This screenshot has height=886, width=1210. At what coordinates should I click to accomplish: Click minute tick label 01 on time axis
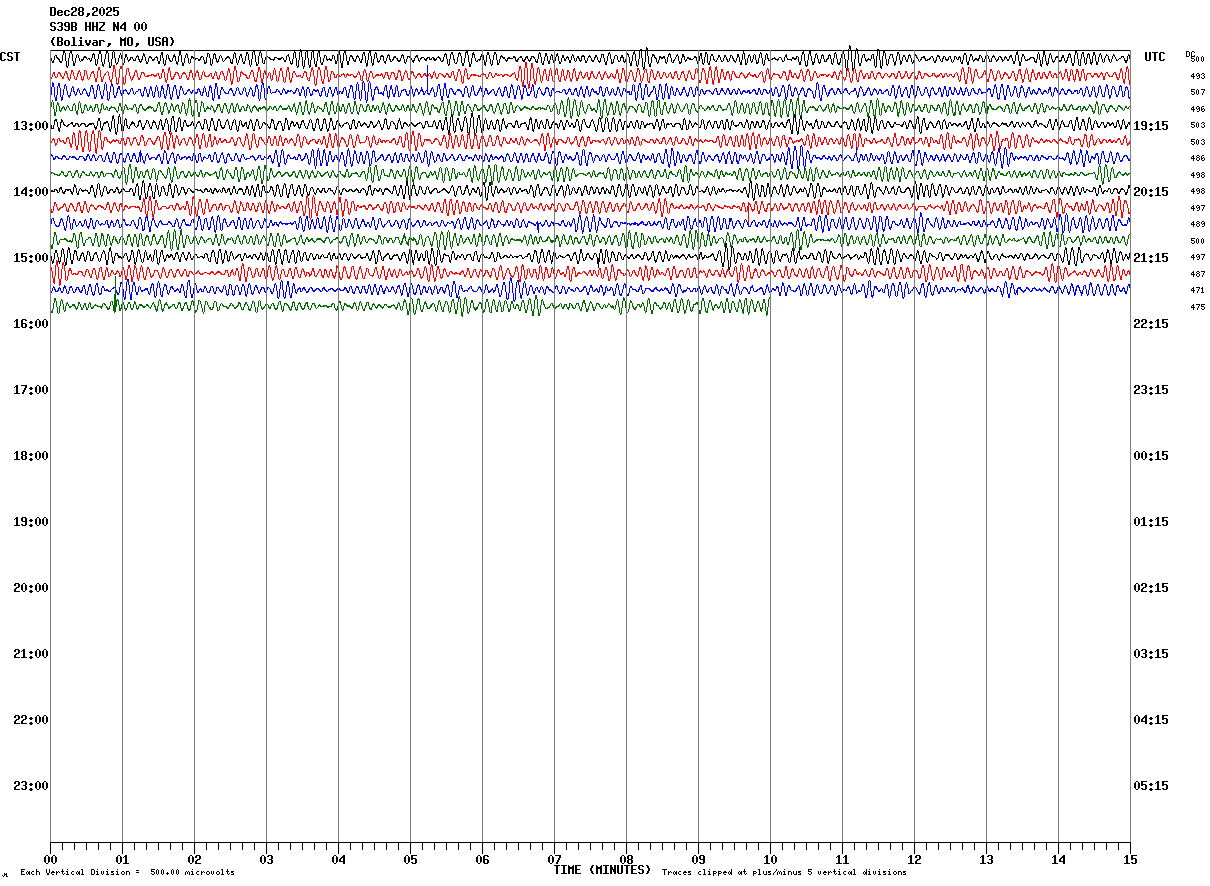[122, 860]
